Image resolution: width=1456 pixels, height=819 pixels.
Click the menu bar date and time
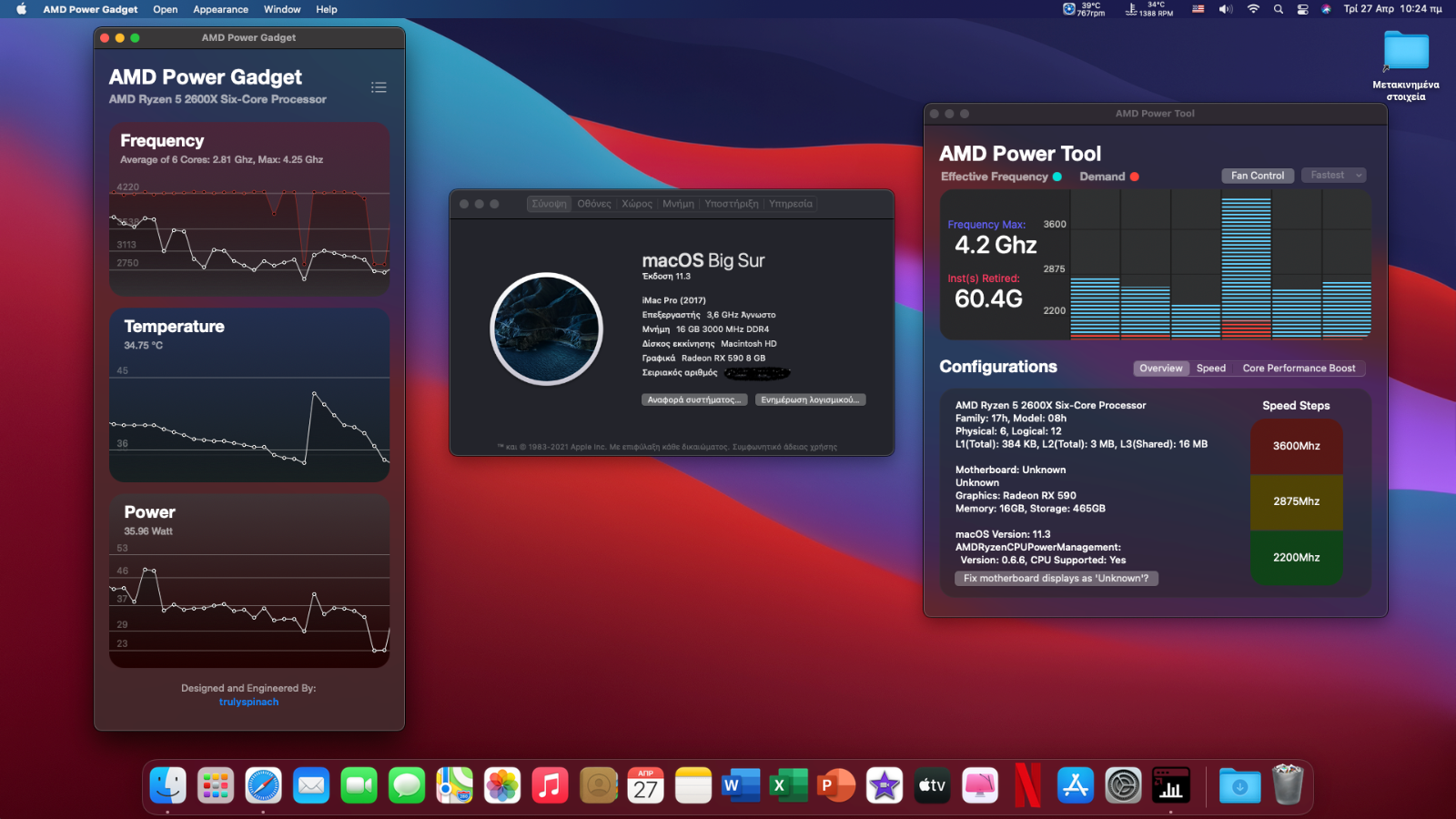coord(1392,9)
